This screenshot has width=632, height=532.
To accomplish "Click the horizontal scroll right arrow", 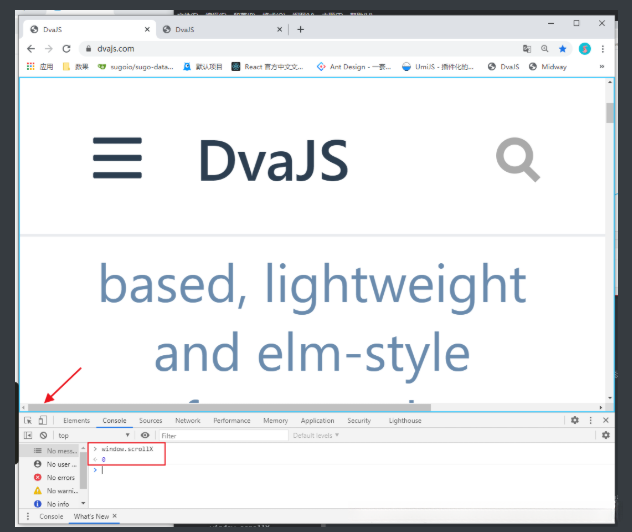I will pos(601,407).
